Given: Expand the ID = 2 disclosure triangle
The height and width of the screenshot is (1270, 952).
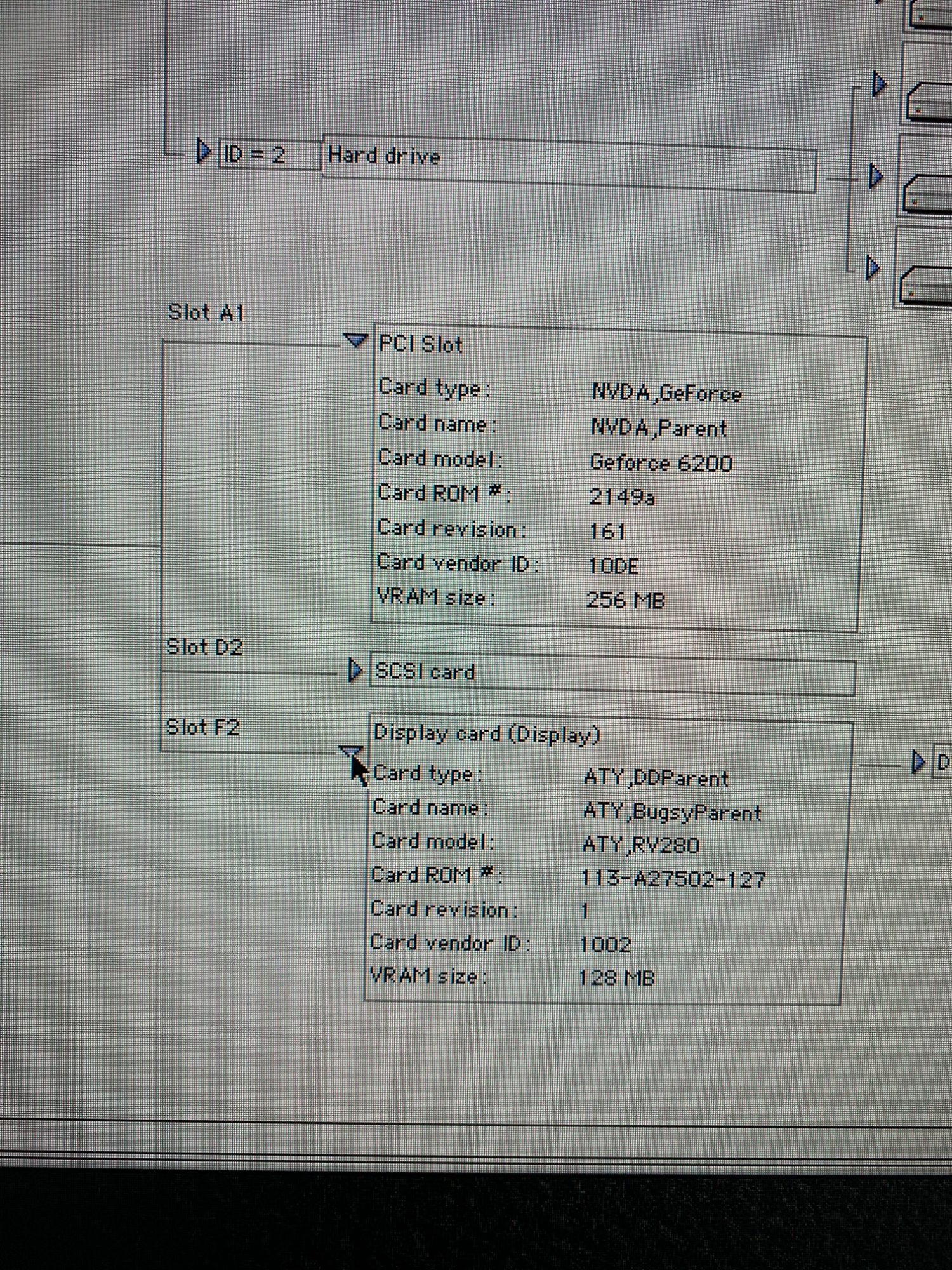Looking at the screenshot, I should point(203,151).
